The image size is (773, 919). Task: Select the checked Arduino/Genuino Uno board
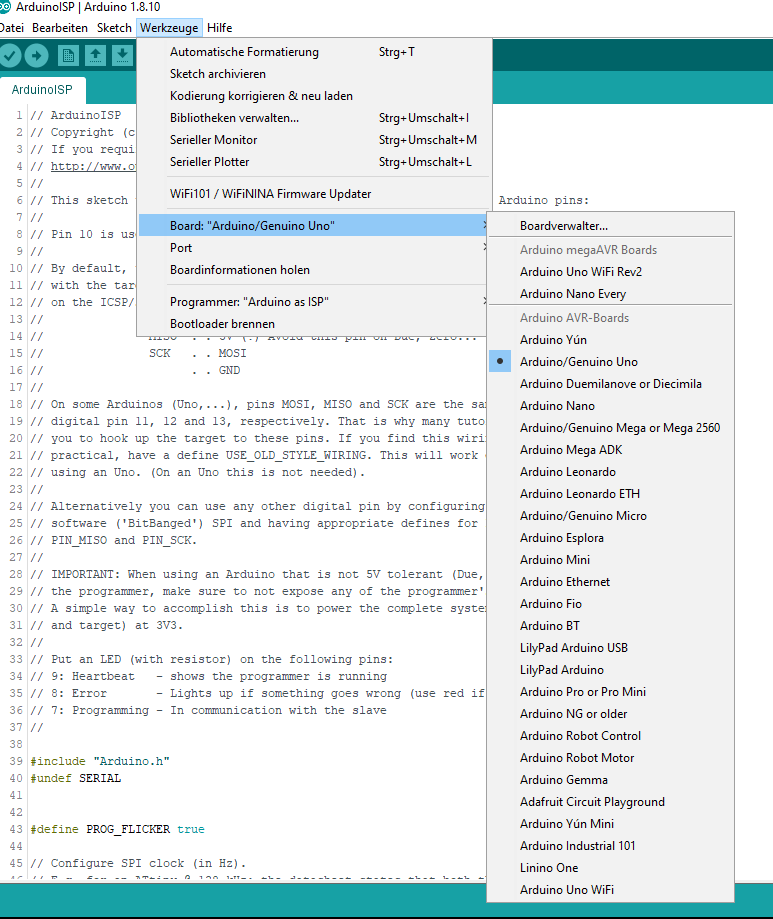[611, 362]
